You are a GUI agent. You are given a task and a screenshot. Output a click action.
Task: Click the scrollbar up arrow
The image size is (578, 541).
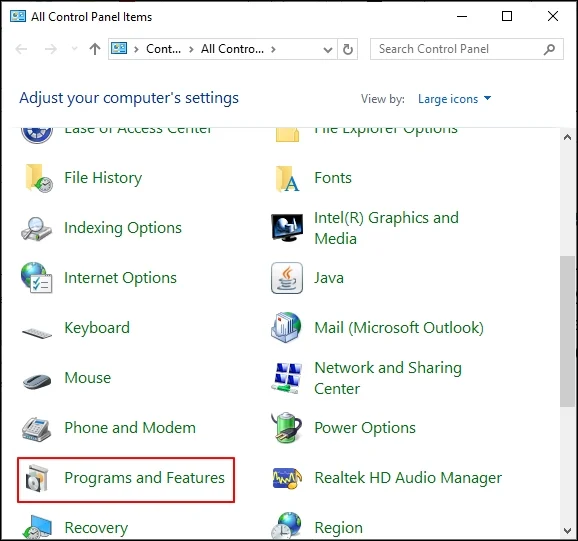click(x=568, y=138)
